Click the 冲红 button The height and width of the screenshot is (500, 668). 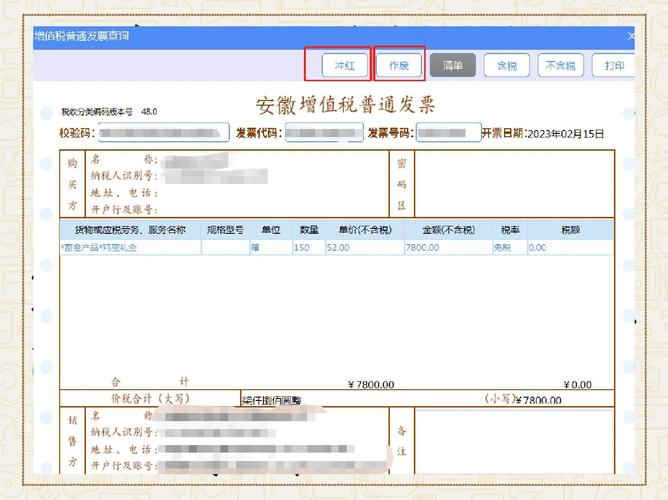pyautogui.click(x=345, y=65)
